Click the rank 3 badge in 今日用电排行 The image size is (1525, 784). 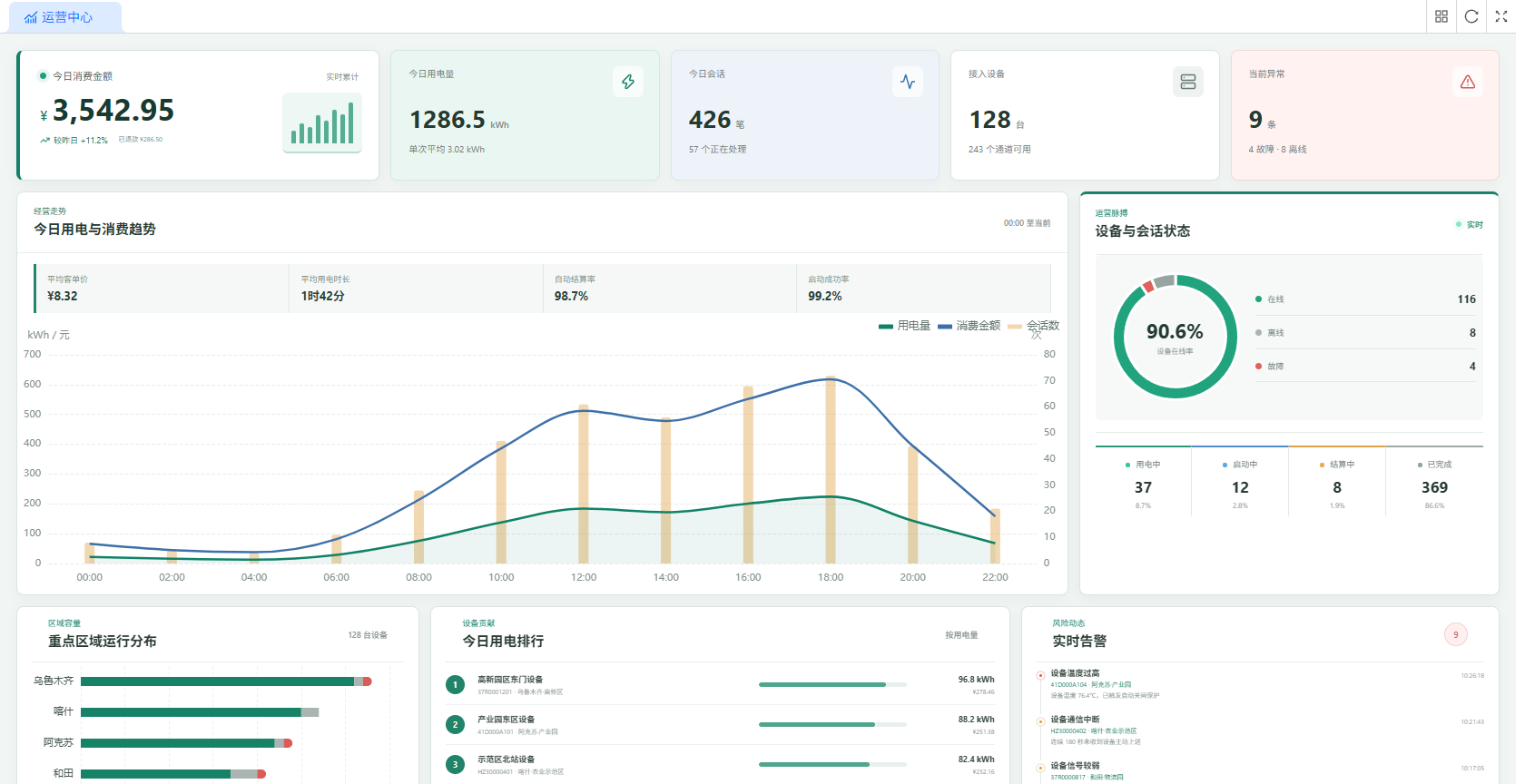(456, 765)
